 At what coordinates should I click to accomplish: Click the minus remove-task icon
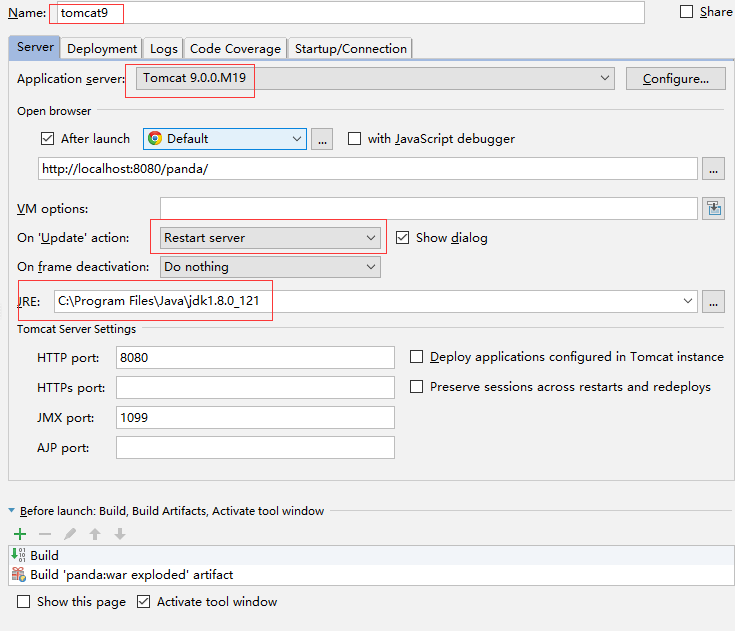click(45, 534)
